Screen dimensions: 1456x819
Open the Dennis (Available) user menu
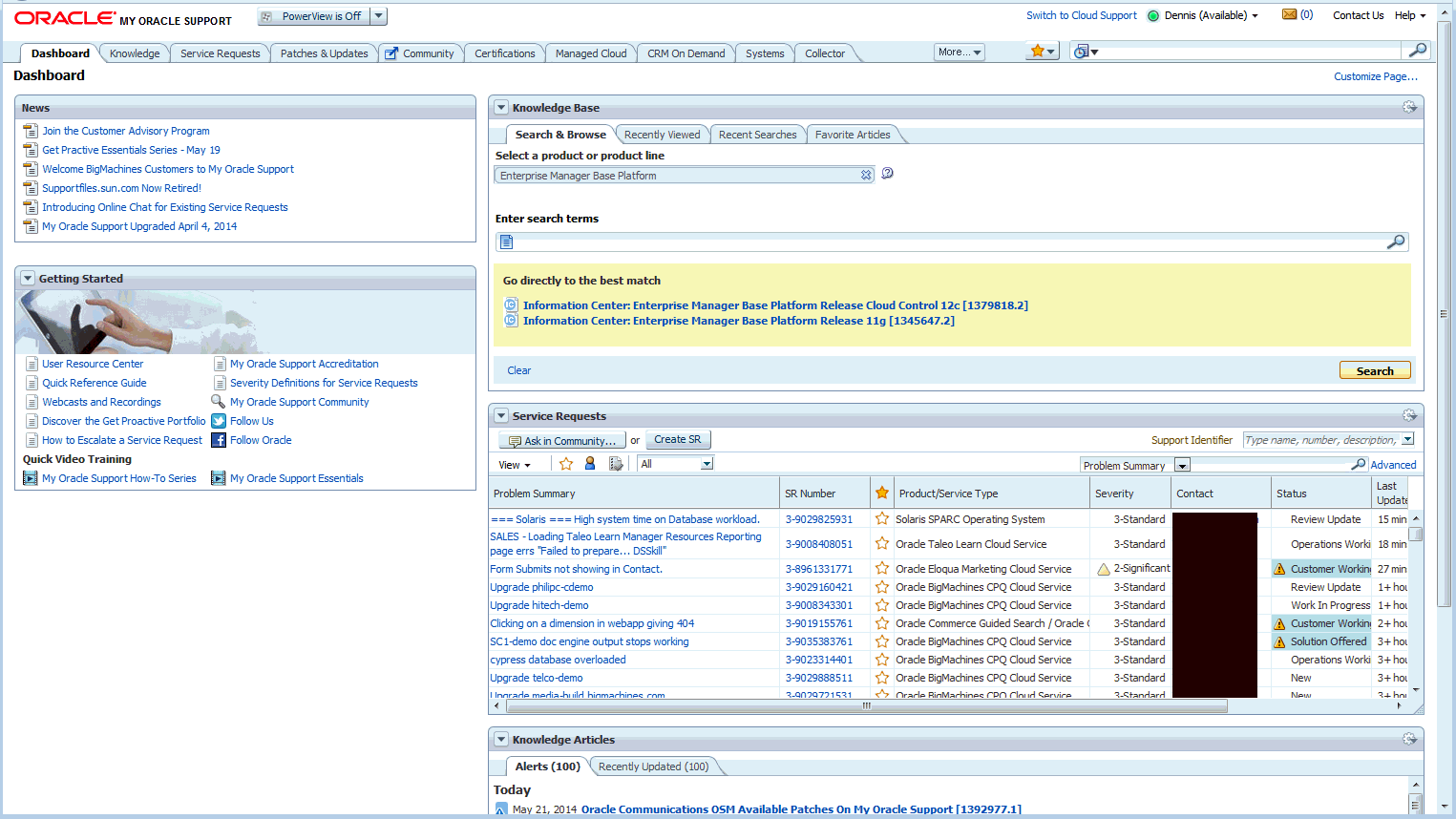(1212, 15)
